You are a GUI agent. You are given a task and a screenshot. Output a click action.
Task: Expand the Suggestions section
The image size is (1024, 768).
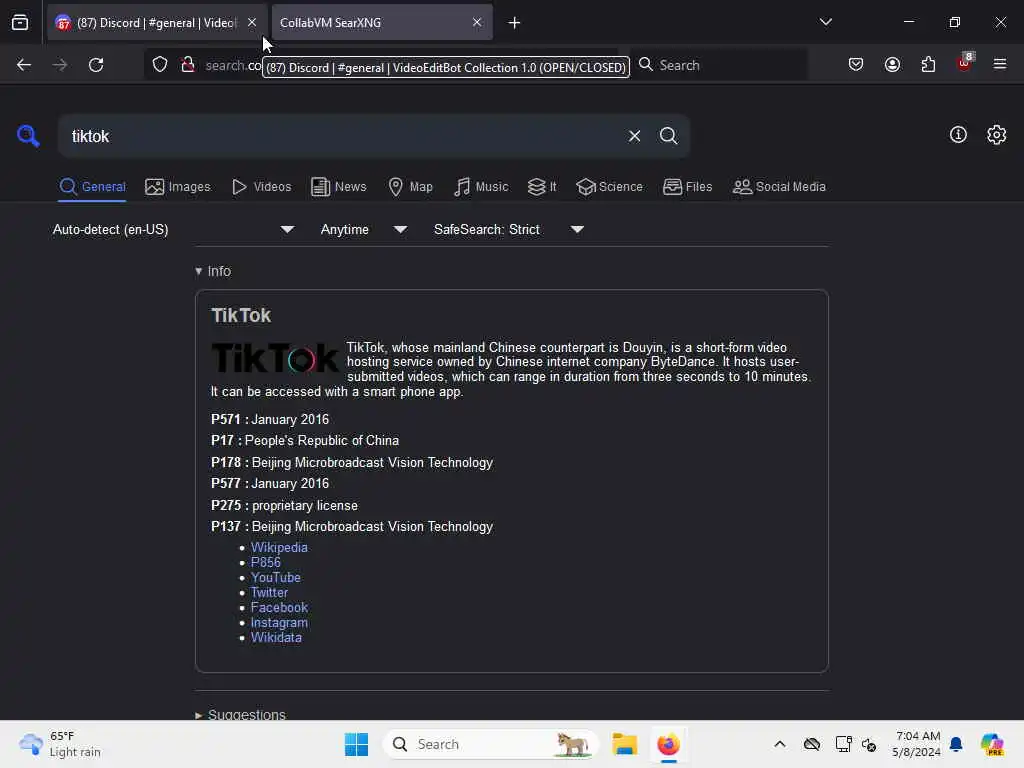(240, 714)
